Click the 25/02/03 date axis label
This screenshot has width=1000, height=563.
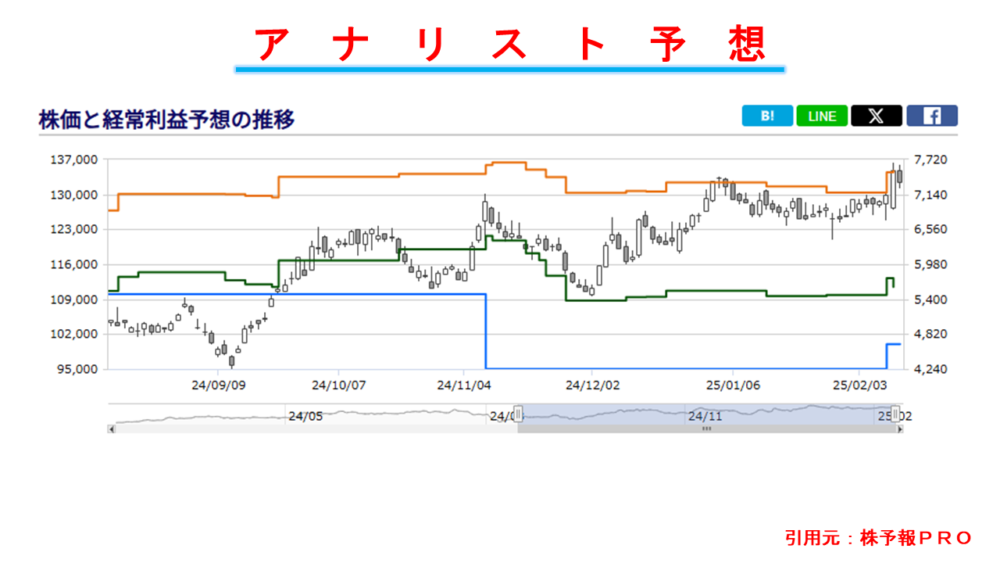[860, 385]
